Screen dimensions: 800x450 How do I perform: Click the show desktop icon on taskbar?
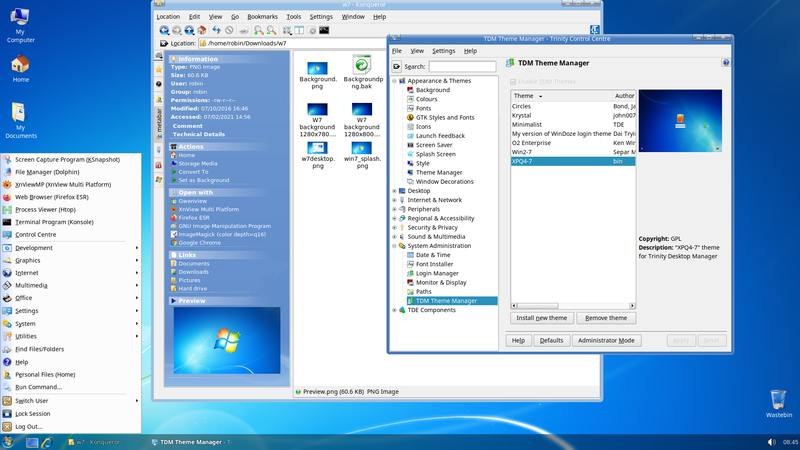coord(32,442)
